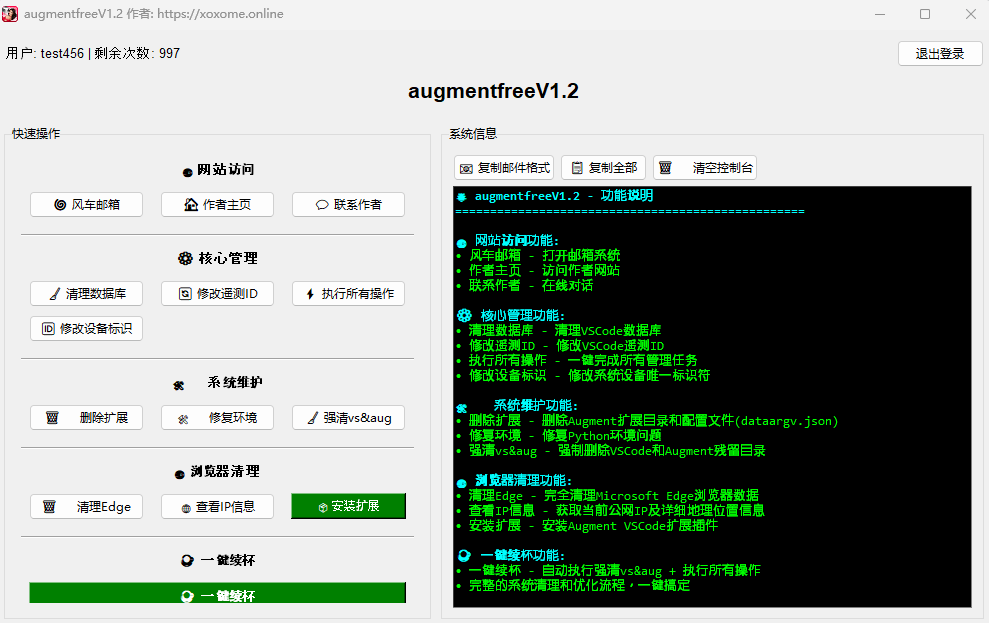Select console line '修改设备标识 - 修改系统设备唯一标识符'
This screenshot has height=623, width=989.
pyautogui.click(x=590, y=375)
